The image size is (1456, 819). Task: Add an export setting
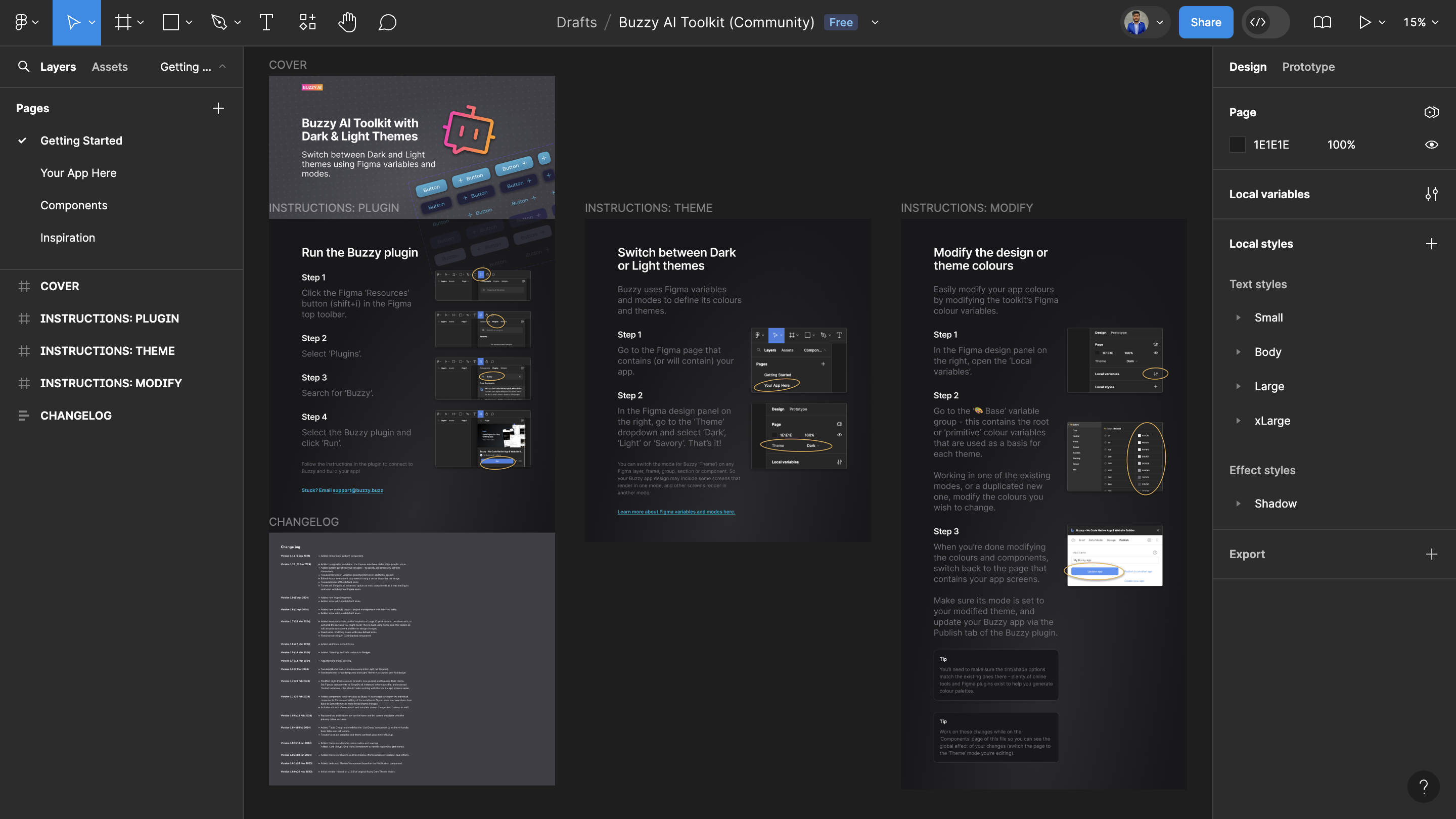point(1431,554)
